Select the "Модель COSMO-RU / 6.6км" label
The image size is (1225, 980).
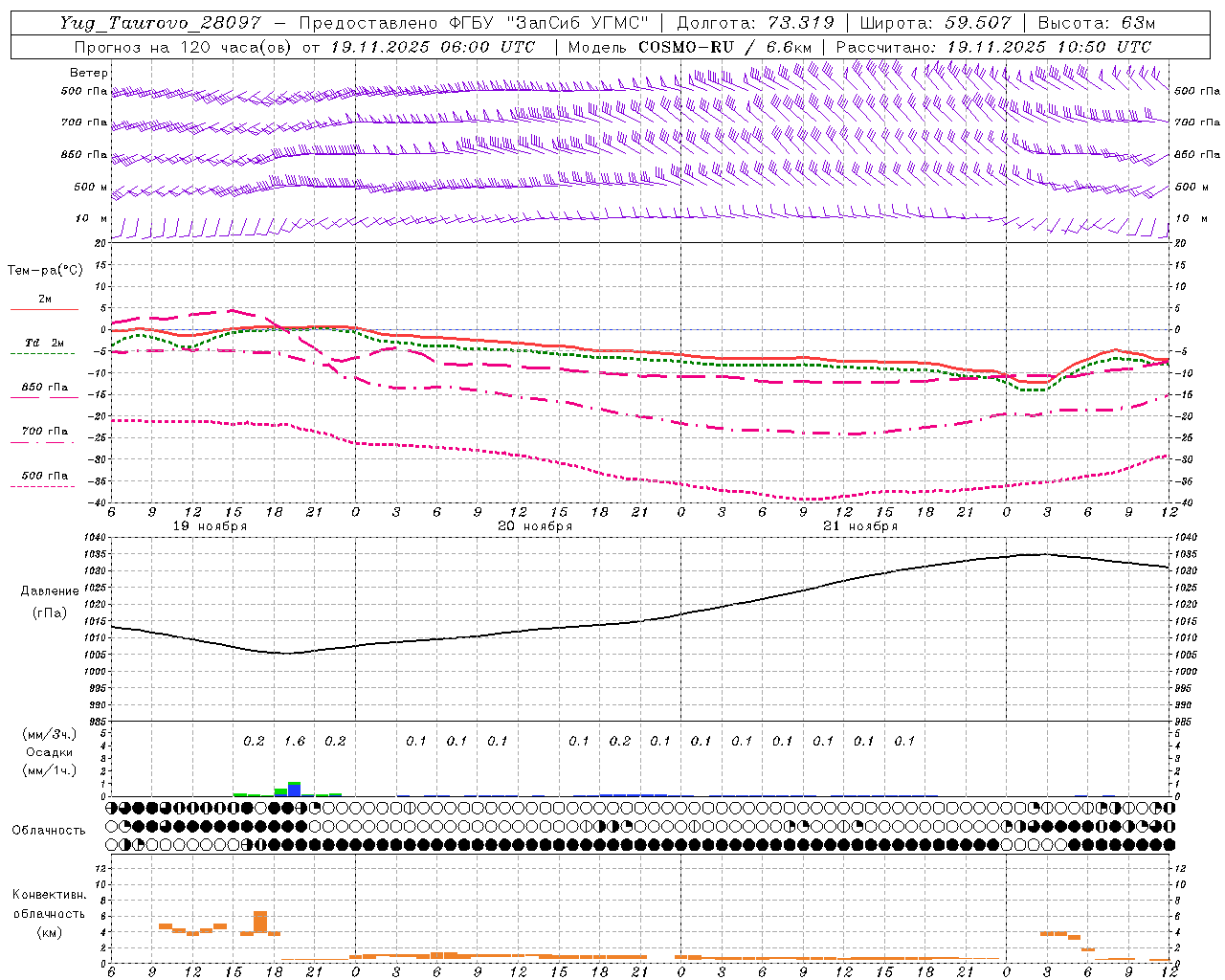[690, 47]
